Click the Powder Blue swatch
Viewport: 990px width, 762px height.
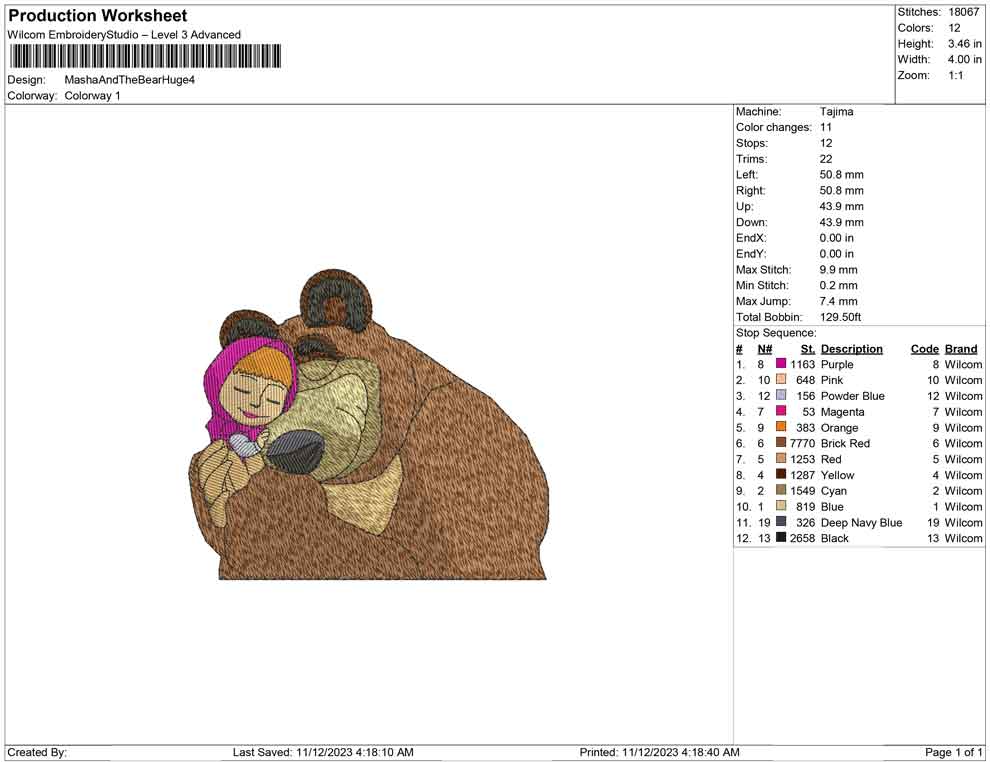point(781,396)
